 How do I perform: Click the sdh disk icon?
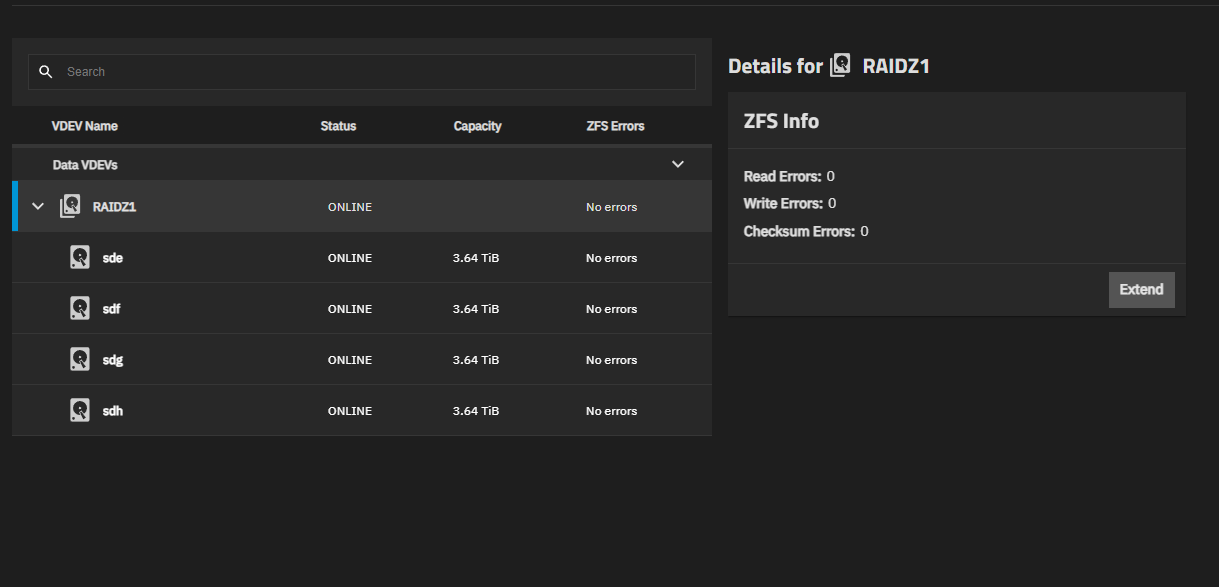point(80,411)
